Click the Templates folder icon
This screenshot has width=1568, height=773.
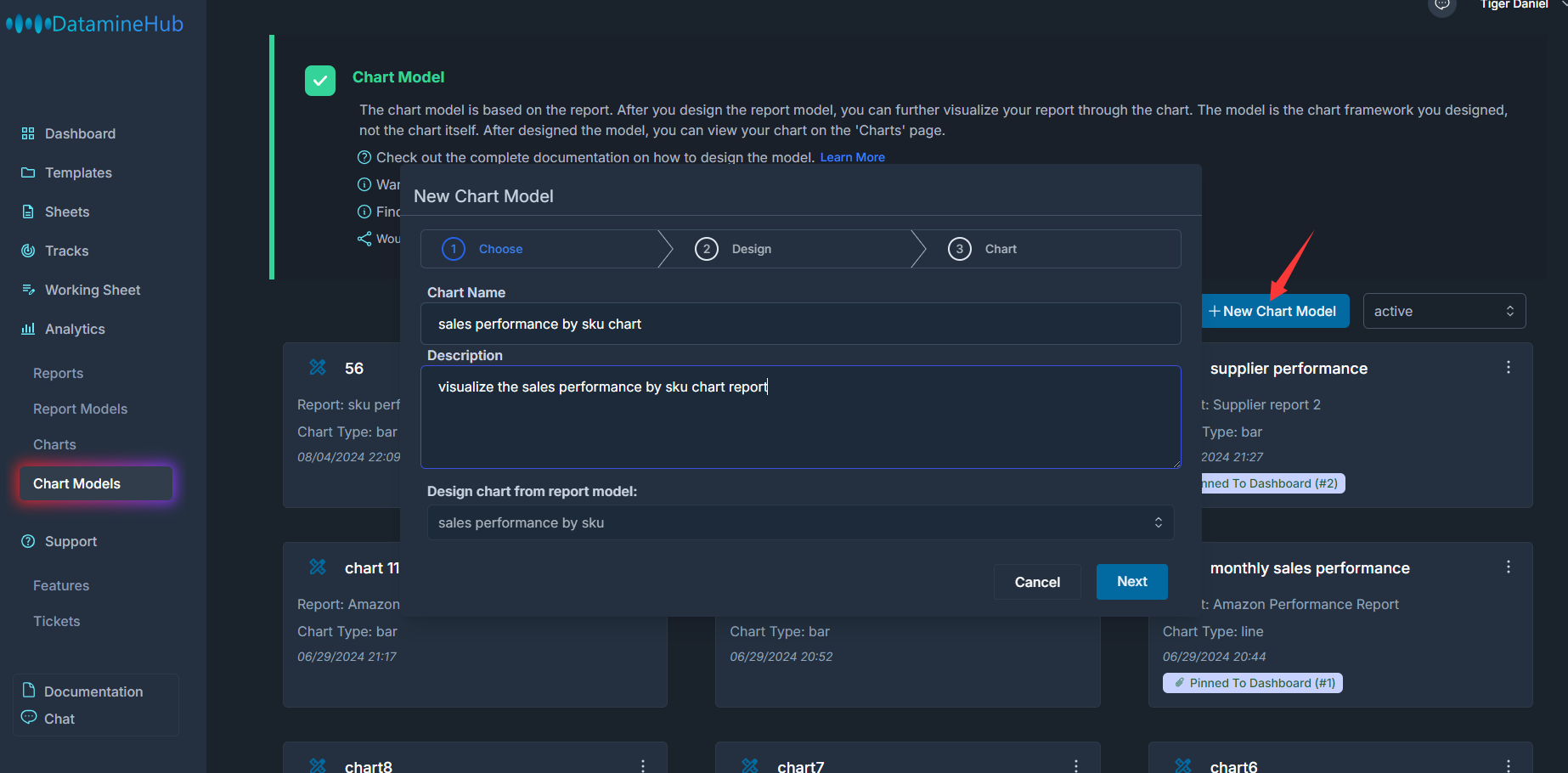point(28,172)
